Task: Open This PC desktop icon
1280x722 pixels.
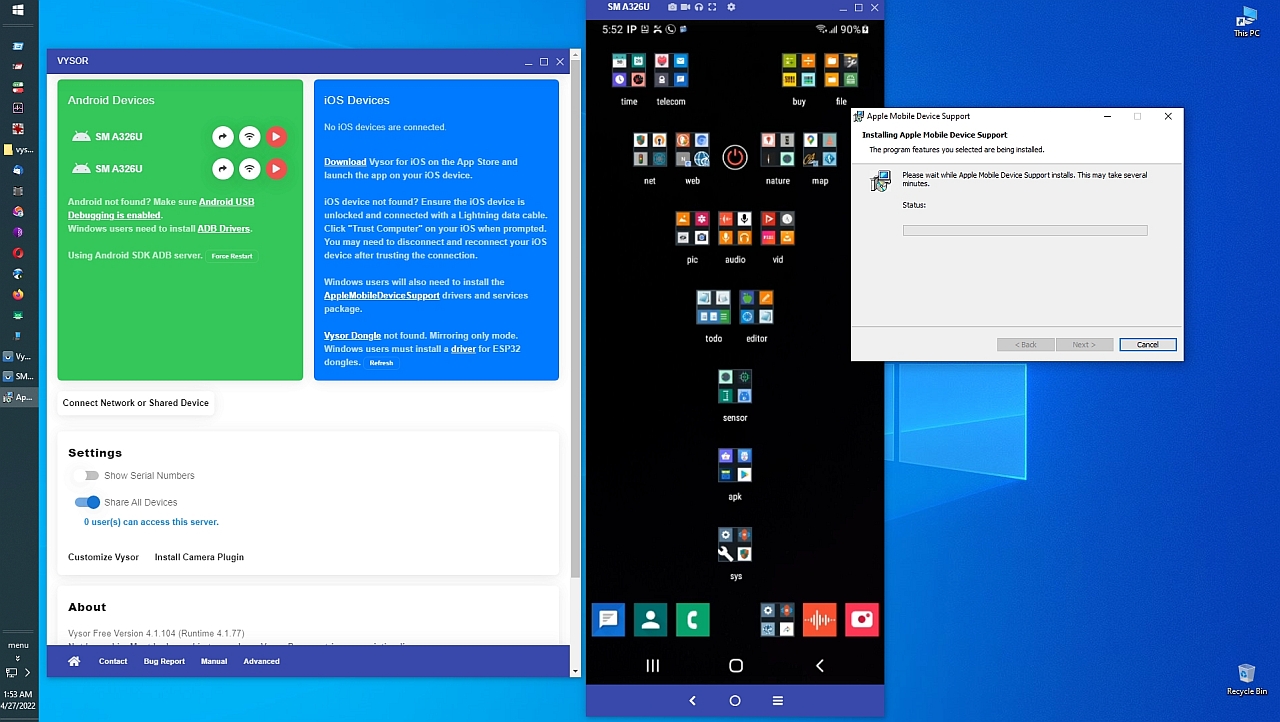Action: point(1246,22)
